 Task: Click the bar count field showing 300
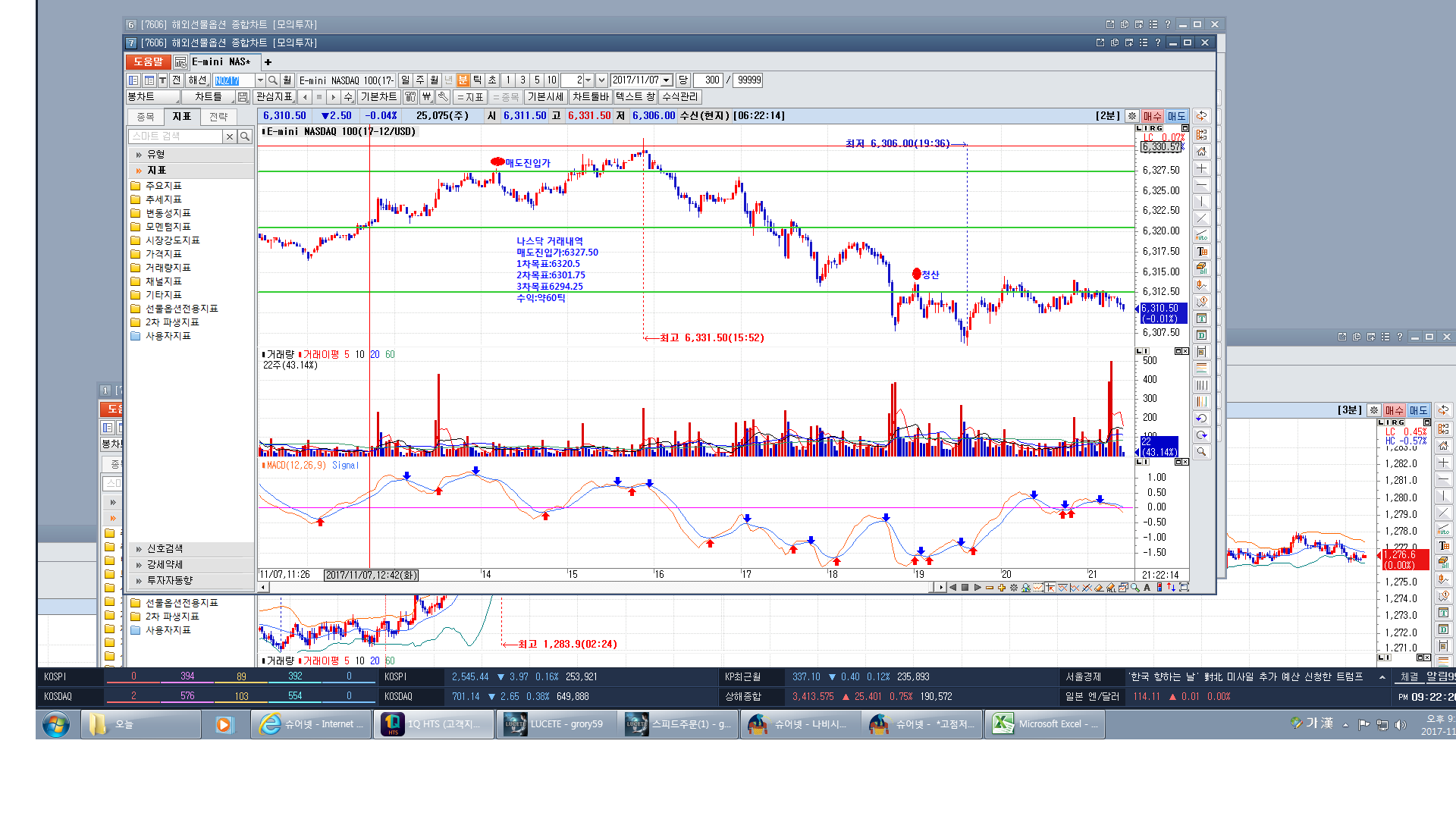tap(708, 80)
